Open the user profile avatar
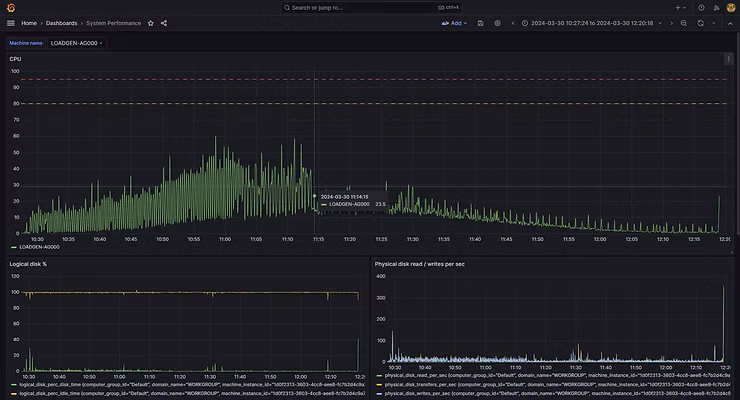740x400 pixels. tap(731, 8)
